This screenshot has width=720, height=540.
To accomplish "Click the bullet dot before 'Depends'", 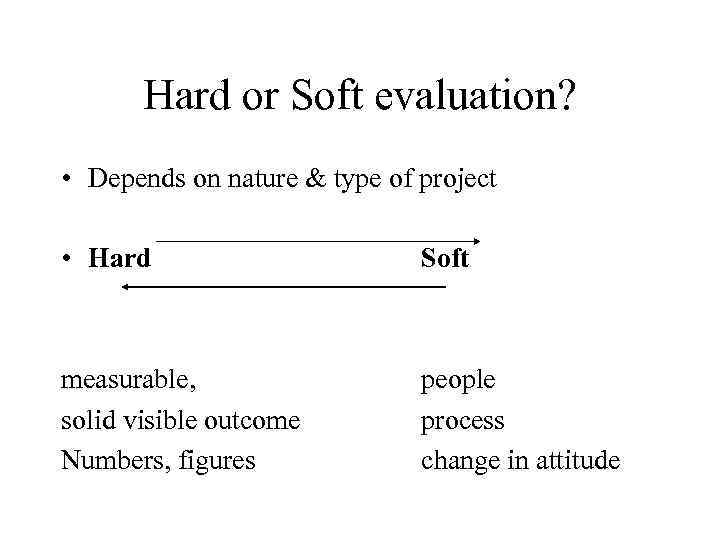I will 67,179.
